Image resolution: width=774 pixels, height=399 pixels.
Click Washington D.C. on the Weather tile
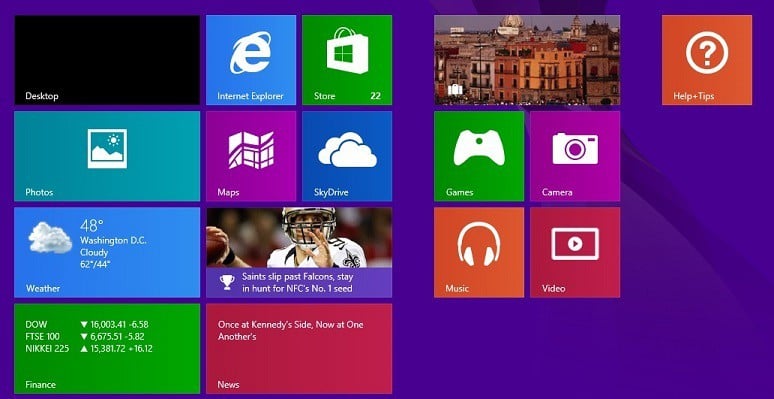[x=113, y=241]
